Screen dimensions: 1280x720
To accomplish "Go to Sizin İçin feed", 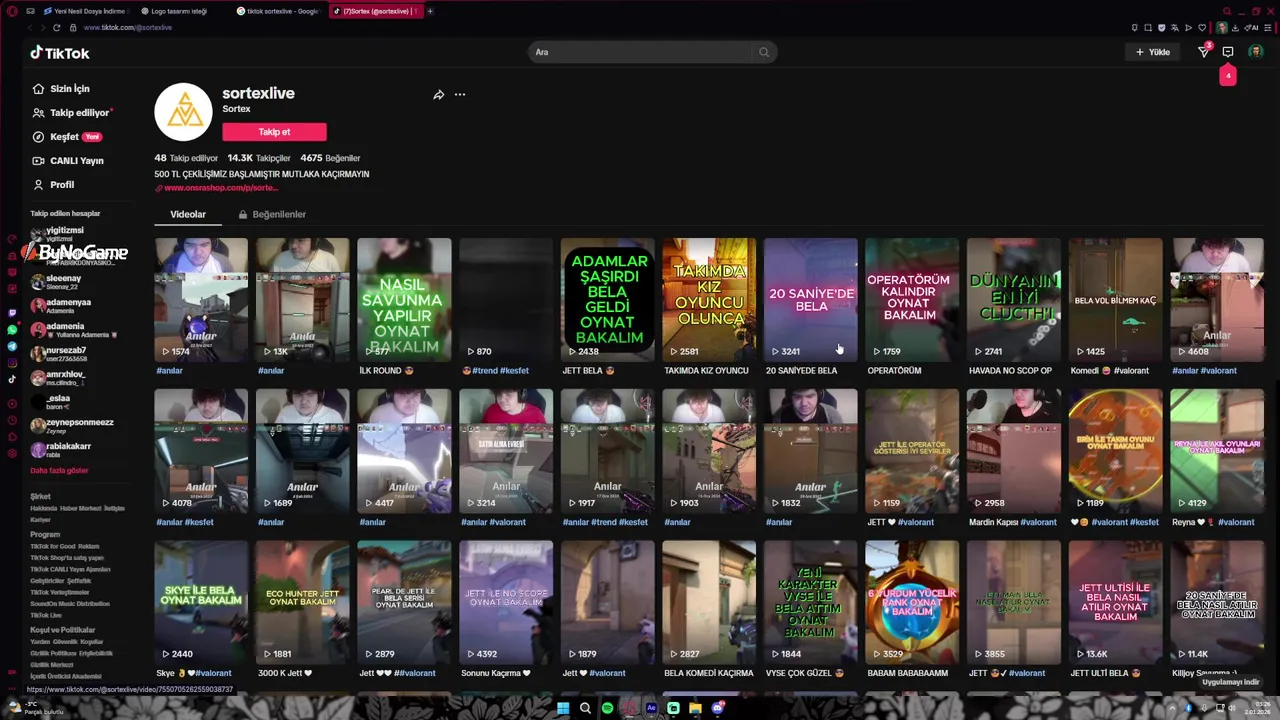I will click(x=62, y=89).
